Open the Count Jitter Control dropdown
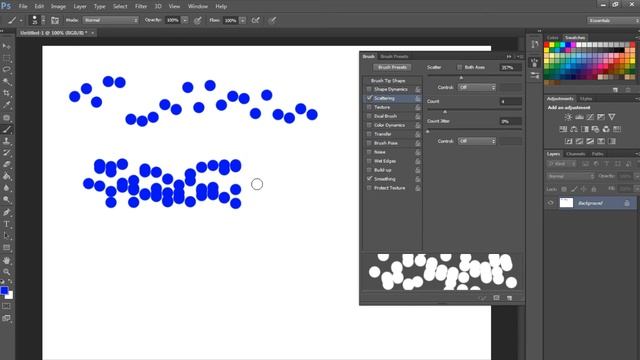The height and width of the screenshot is (360, 640). click(x=476, y=141)
